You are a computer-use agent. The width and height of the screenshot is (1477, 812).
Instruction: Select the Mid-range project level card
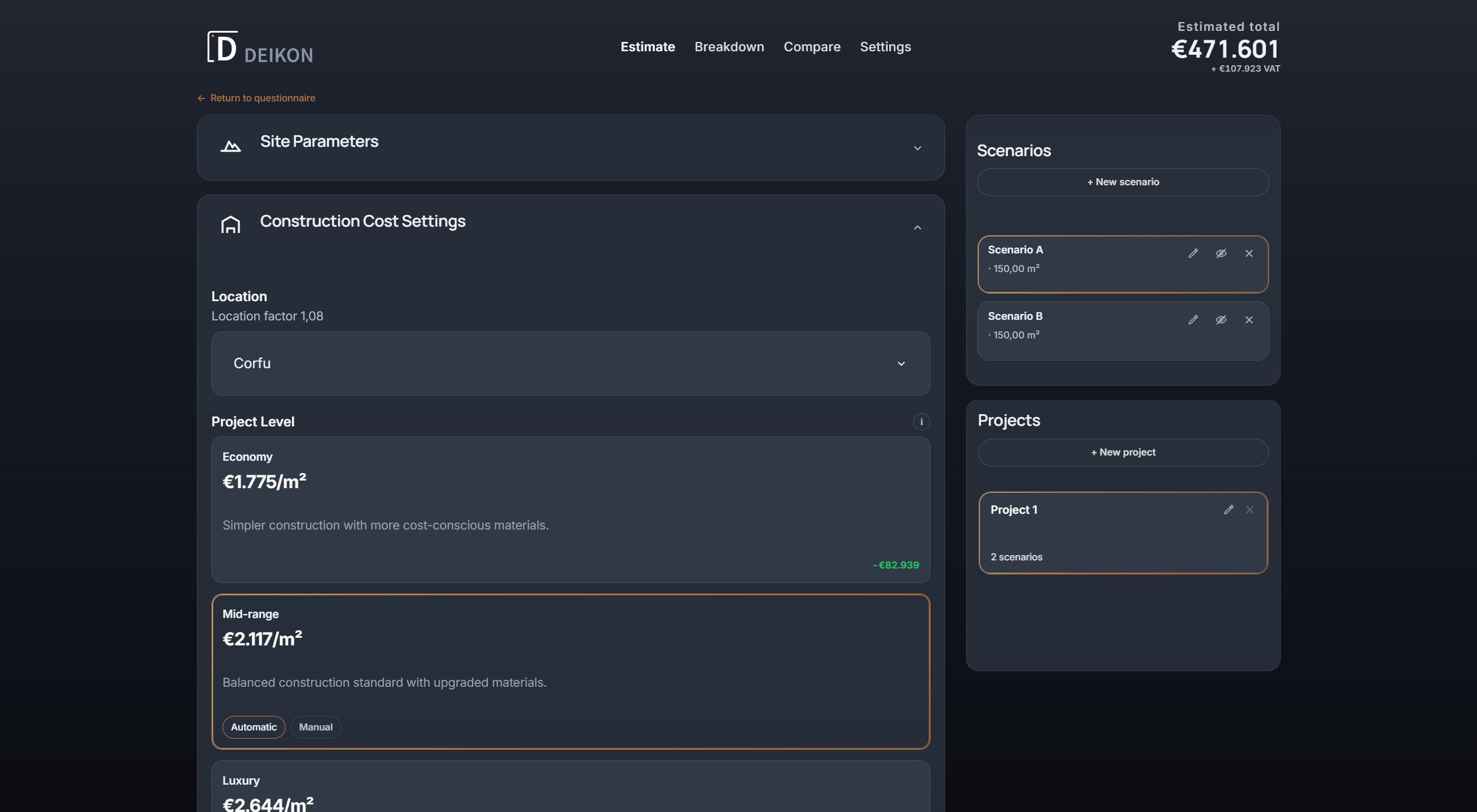coord(570,672)
